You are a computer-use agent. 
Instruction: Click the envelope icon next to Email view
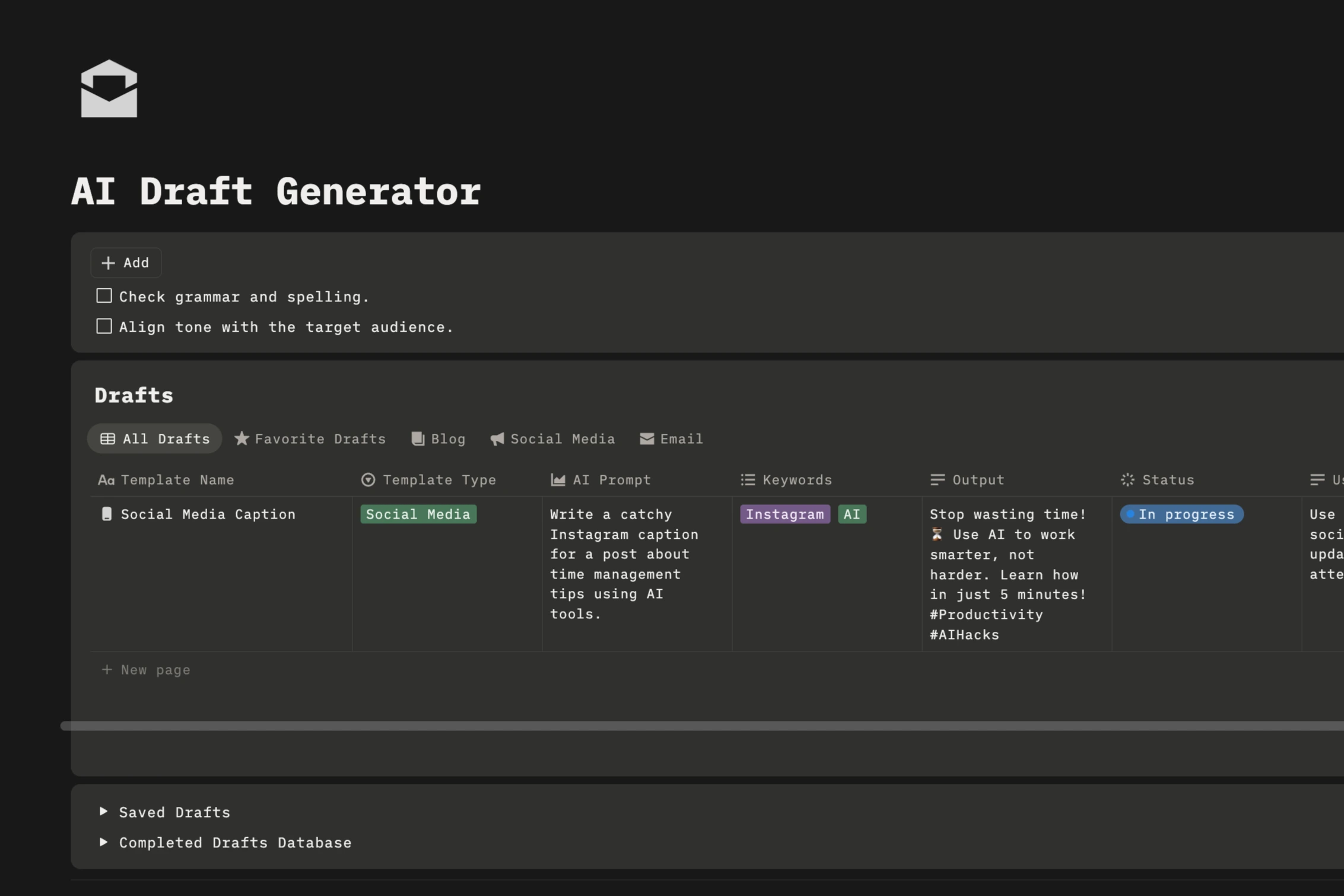(x=647, y=439)
